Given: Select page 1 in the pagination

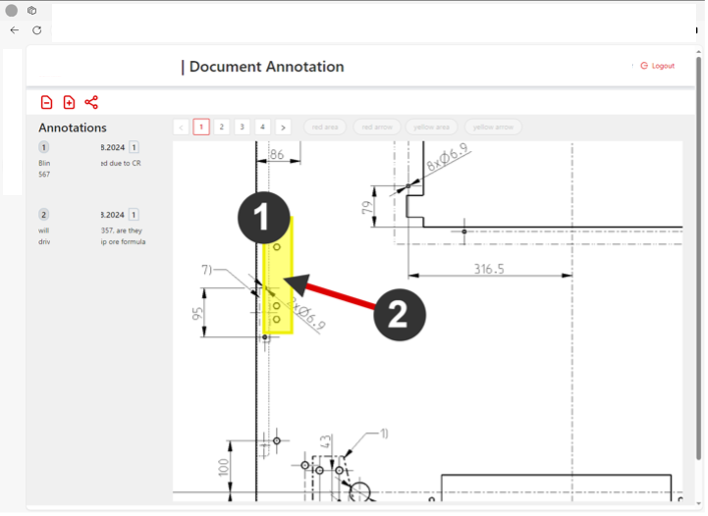Looking at the screenshot, I should tap(201, 127).
